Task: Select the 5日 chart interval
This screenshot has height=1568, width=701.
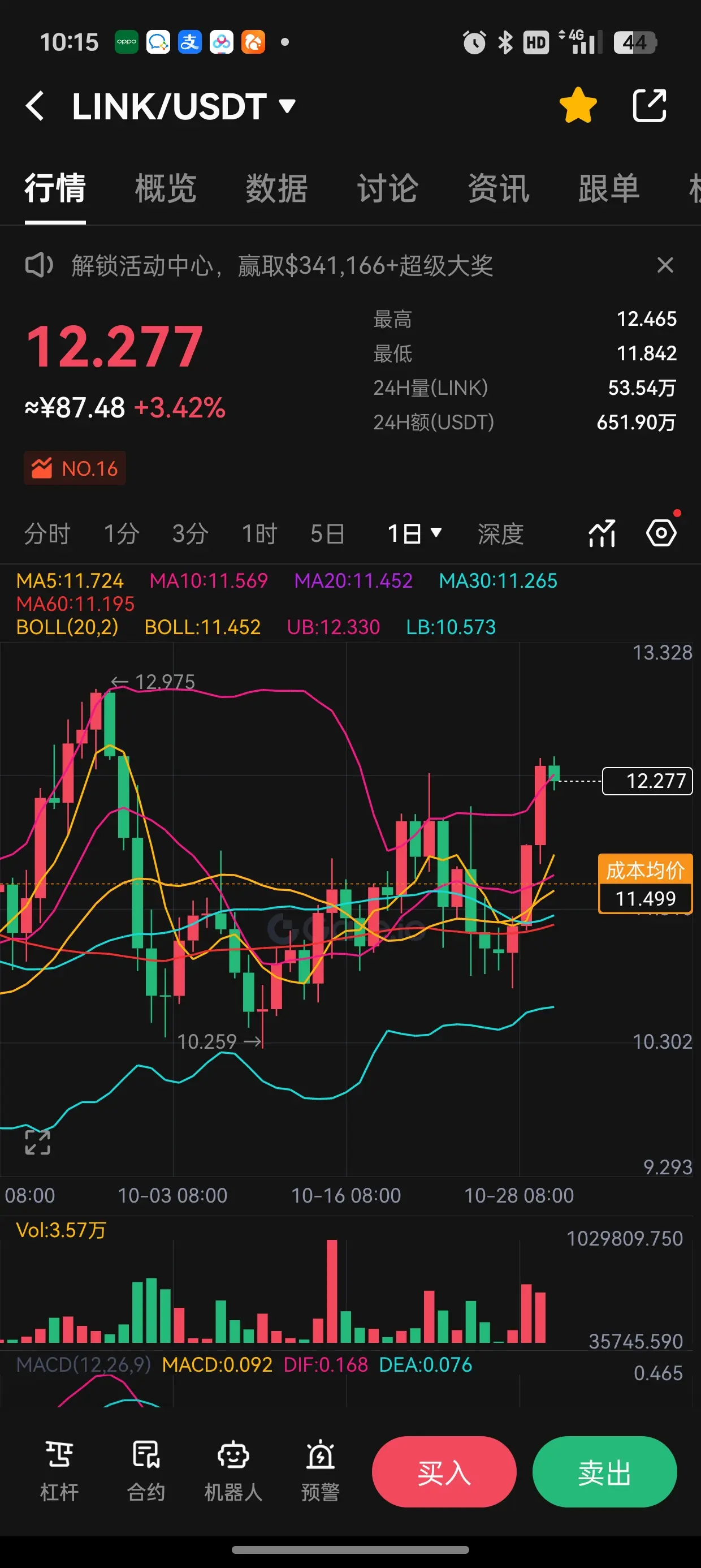Action: (x=328, y=534)
